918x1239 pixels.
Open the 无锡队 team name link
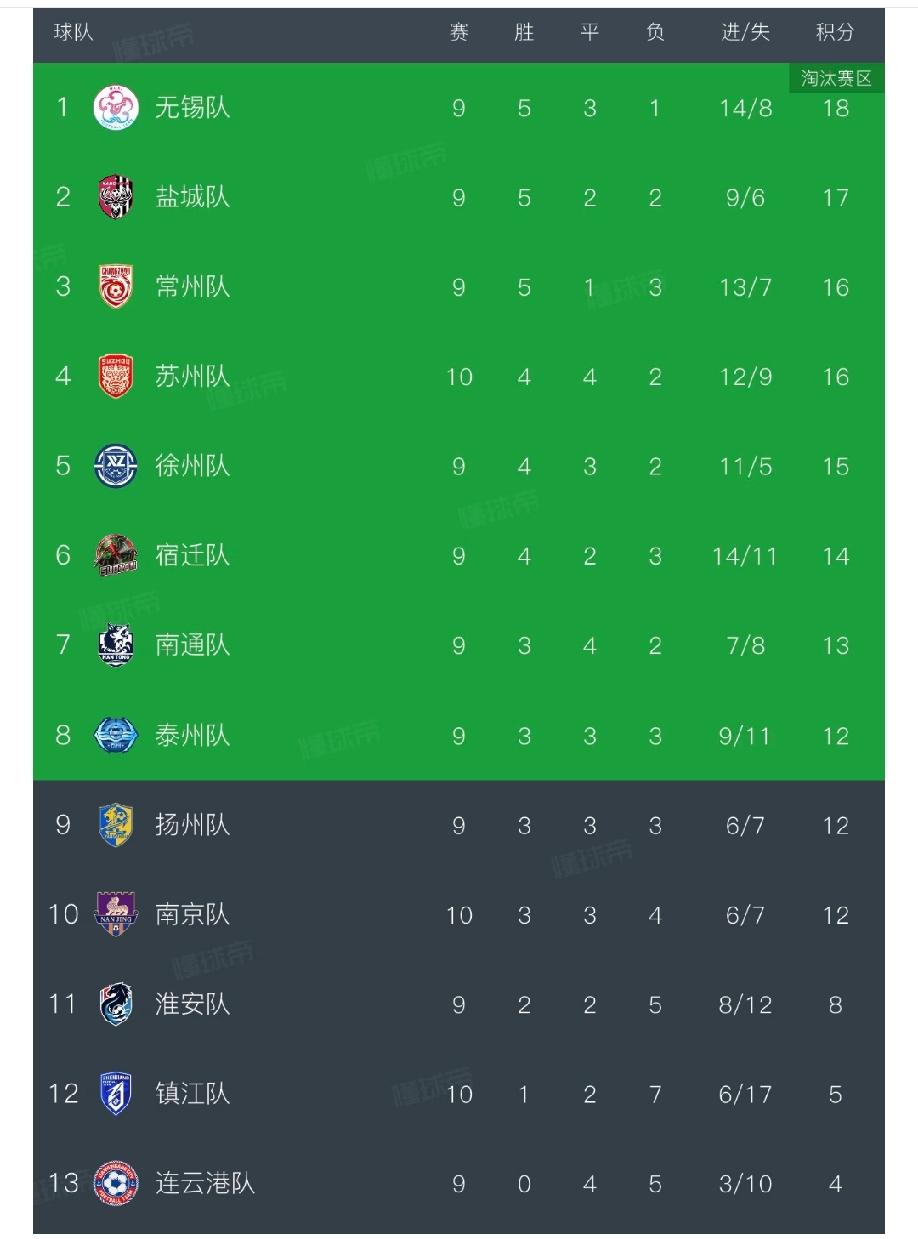pyautogui.click(x=192, y=108)
